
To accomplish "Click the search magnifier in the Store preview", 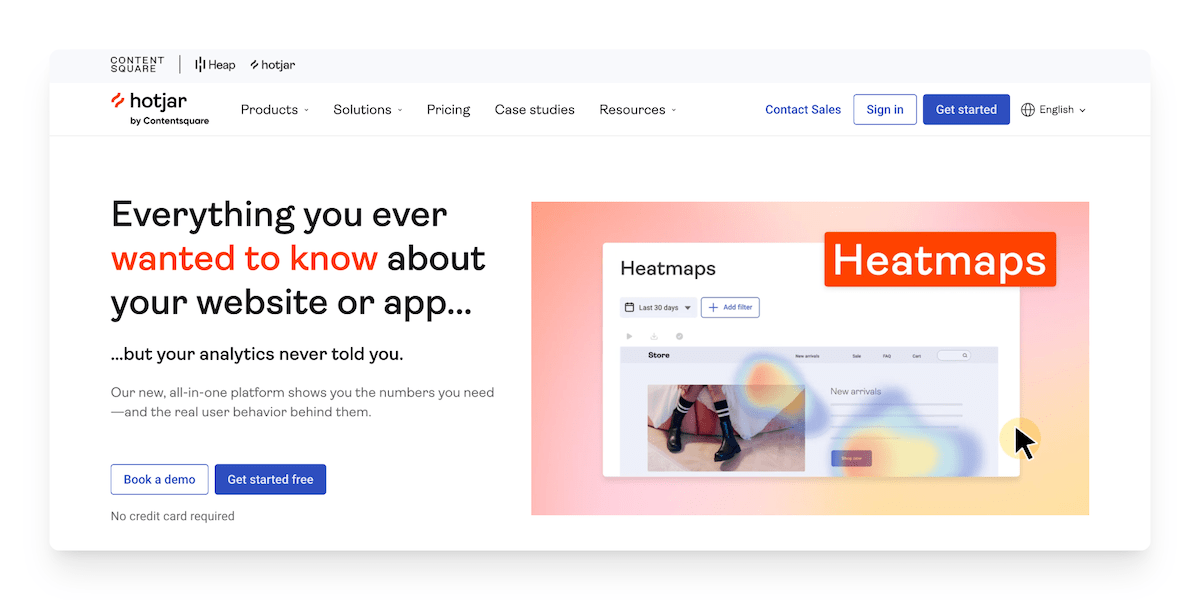I will (965, 355).
